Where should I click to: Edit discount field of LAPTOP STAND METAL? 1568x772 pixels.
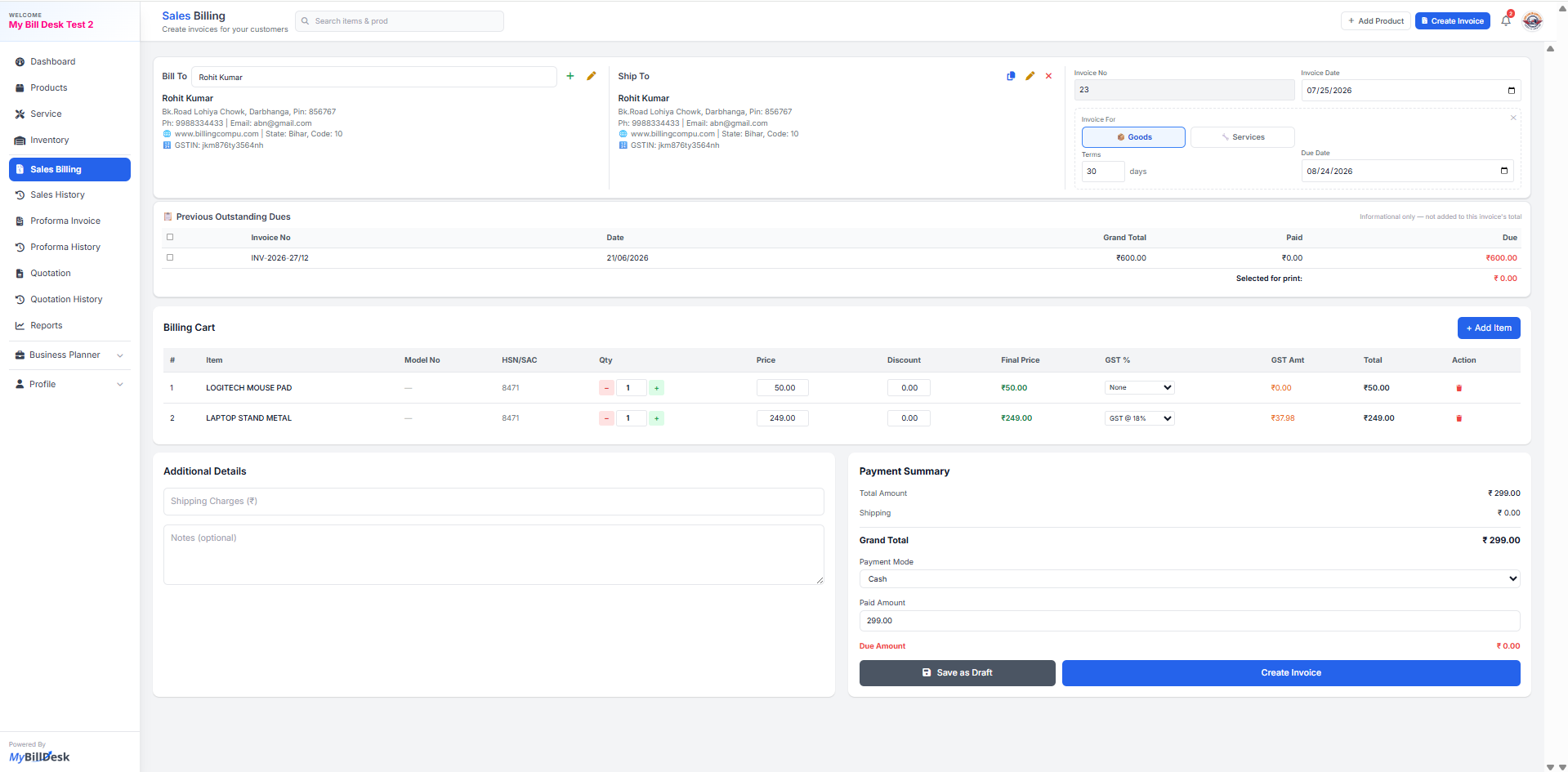pyautogui.click(x=909, y=418)
